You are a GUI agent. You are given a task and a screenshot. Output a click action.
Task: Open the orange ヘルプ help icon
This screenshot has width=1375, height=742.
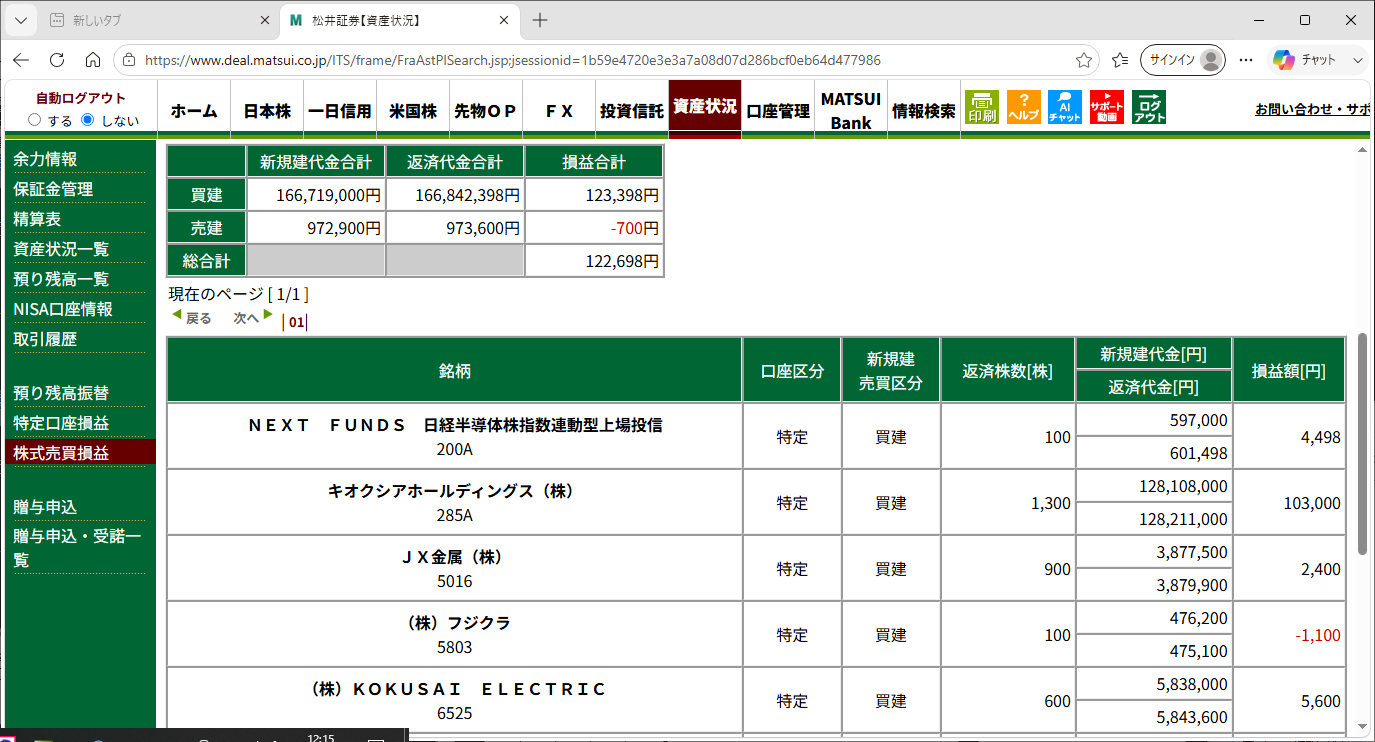pos(1024,107)
